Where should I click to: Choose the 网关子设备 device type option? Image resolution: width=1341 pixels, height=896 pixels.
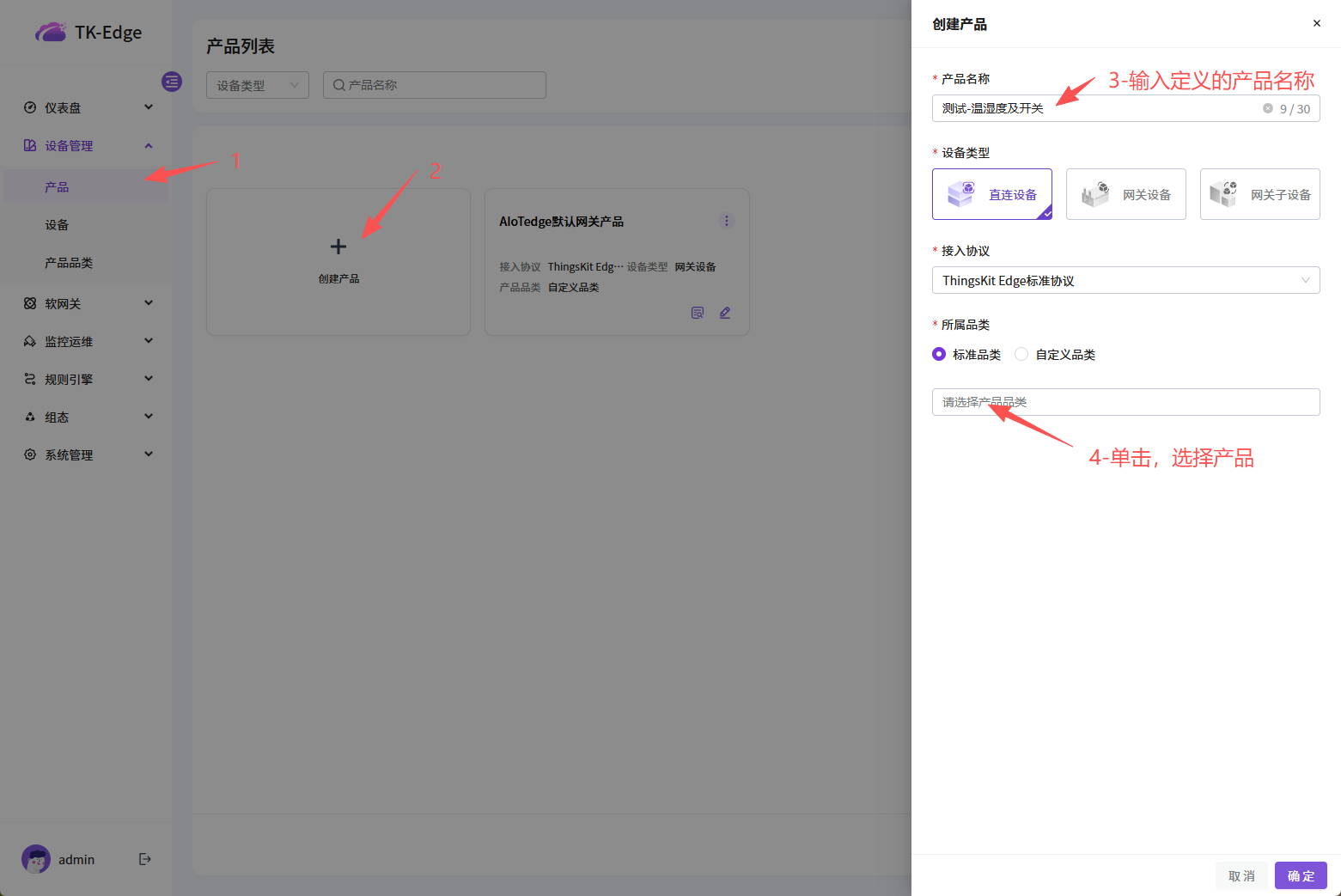tap(1259, 194)
